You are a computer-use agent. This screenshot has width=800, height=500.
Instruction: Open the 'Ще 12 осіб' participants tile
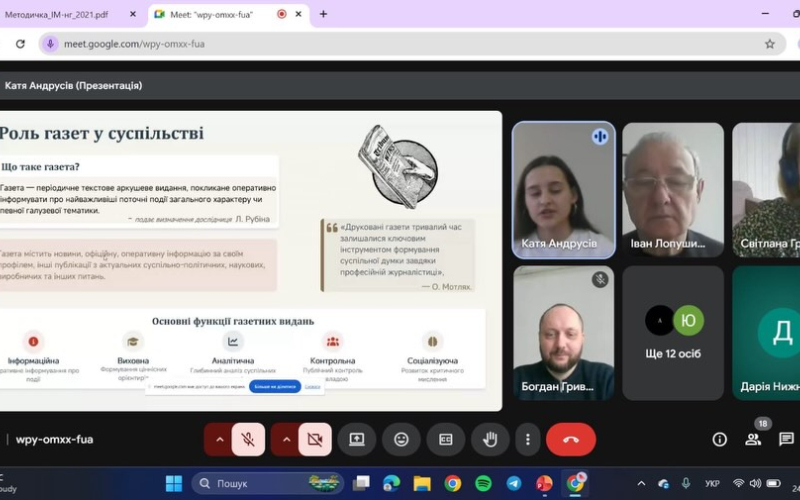click(672, 332)
